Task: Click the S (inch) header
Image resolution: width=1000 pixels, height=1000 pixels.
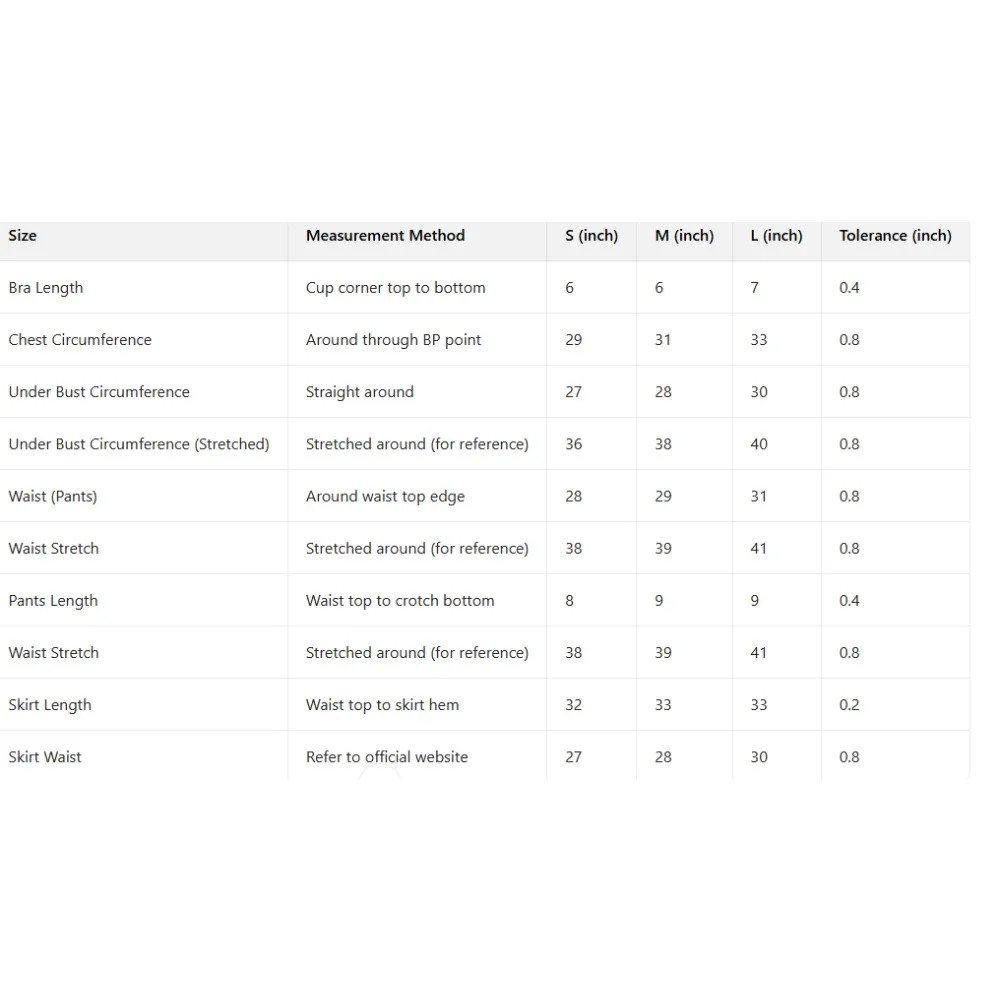Action: (x=591, y=236)
